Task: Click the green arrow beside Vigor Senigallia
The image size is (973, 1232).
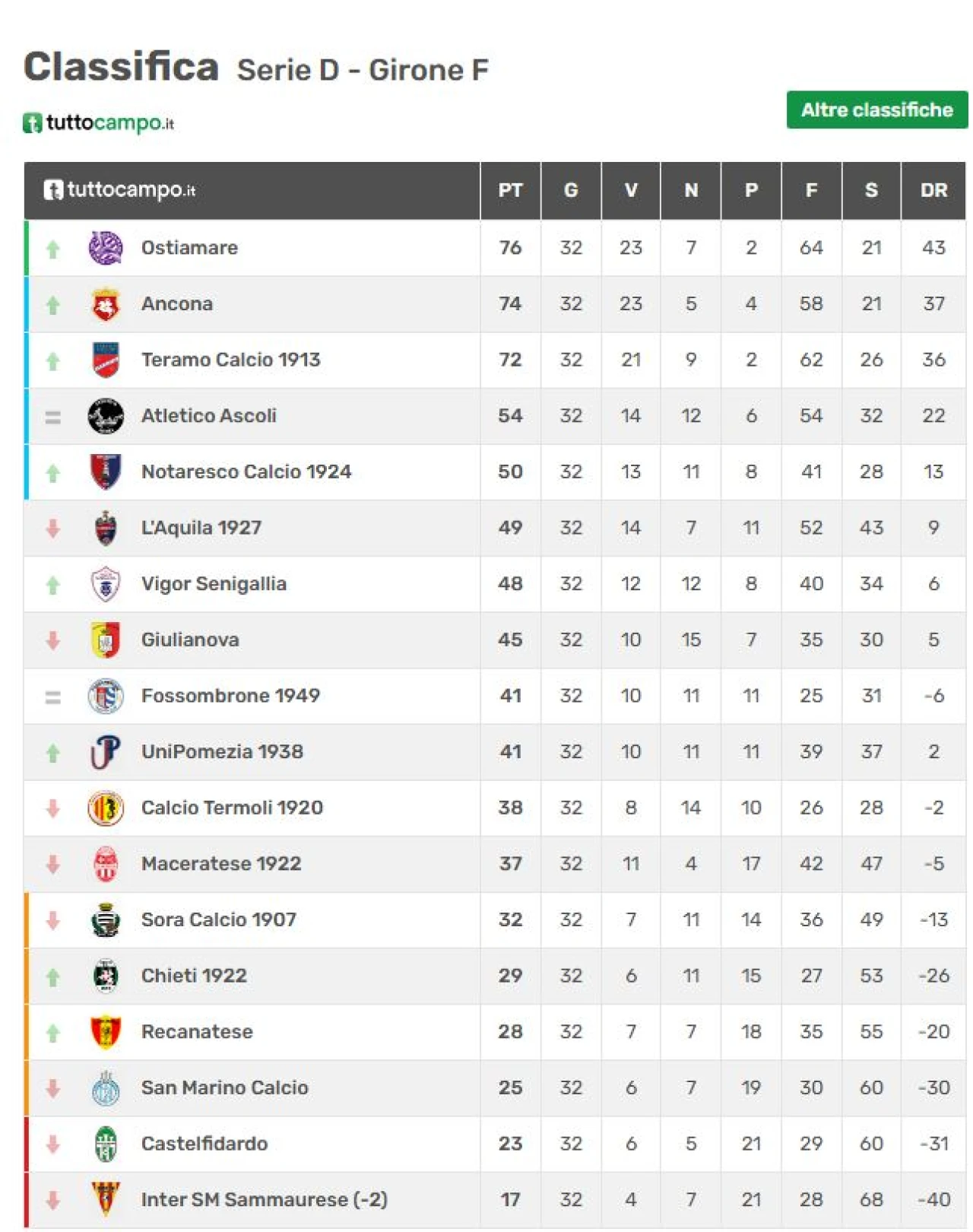Action: point(52,585)
